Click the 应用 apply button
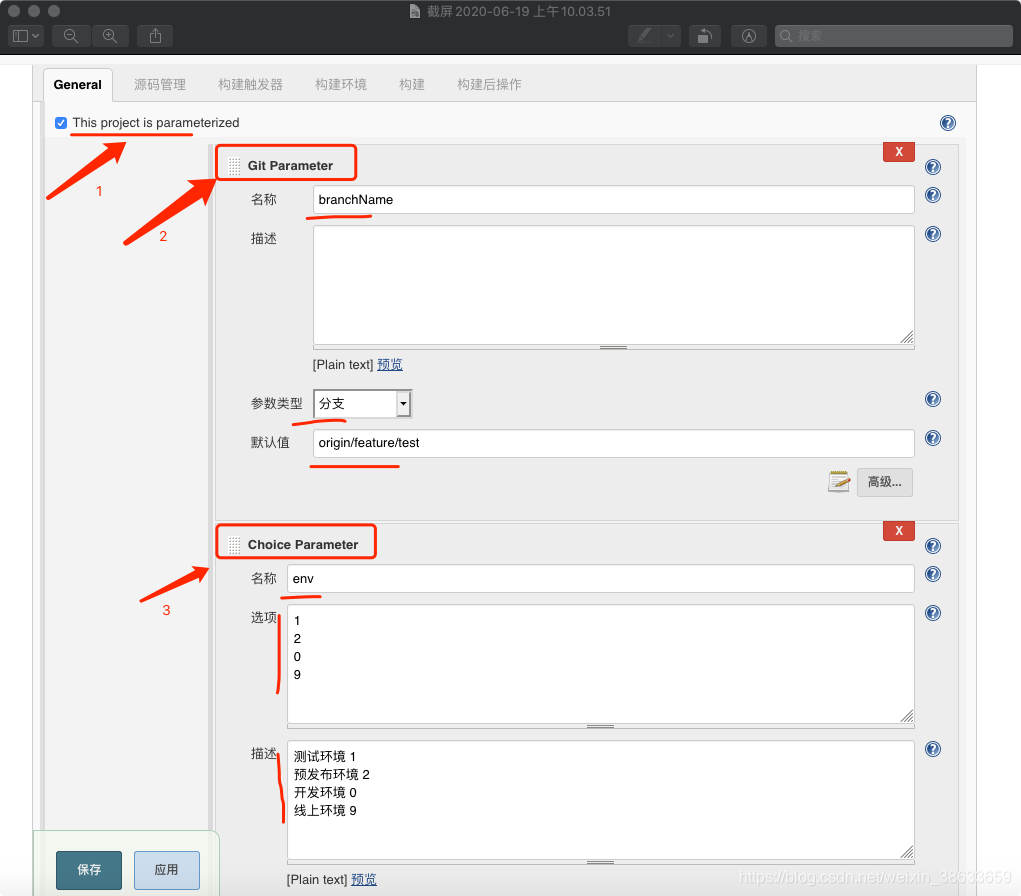This screenshot has width=1021, height=896. (x=167, y=870)
